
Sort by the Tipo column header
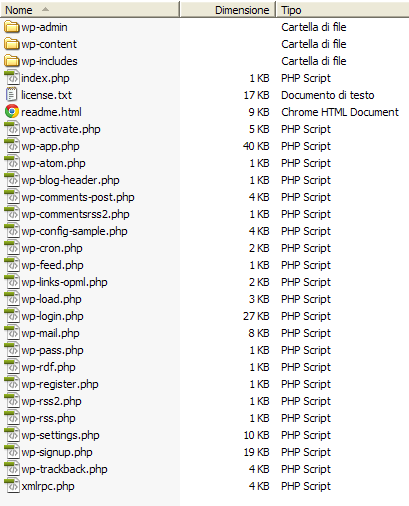pyautogui.click(x=343, y=10)
